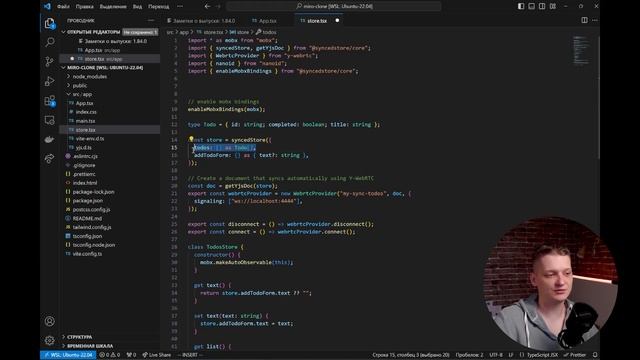Click the WSL: Ubuntu-22.04 remote indicator
640x360 pixels.
[x=68, y=355]
